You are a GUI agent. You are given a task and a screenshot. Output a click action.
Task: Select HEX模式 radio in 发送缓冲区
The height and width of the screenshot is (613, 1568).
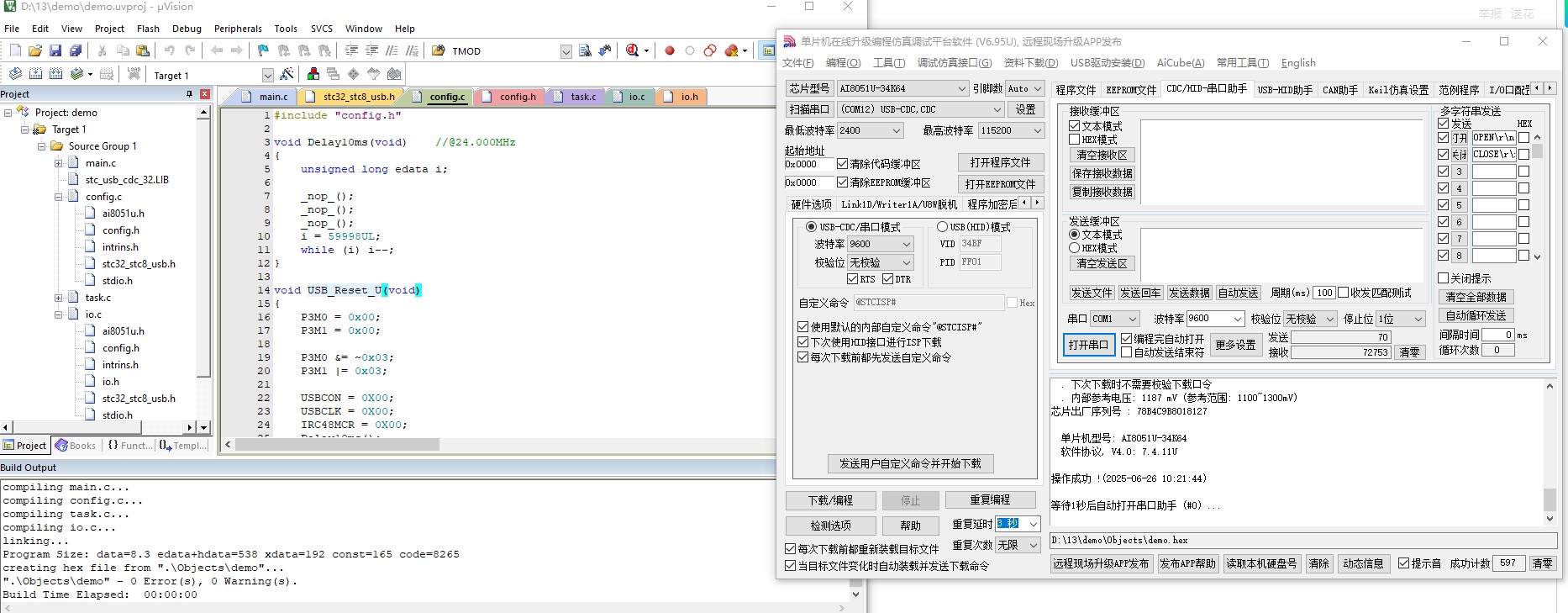(1074, 248)
